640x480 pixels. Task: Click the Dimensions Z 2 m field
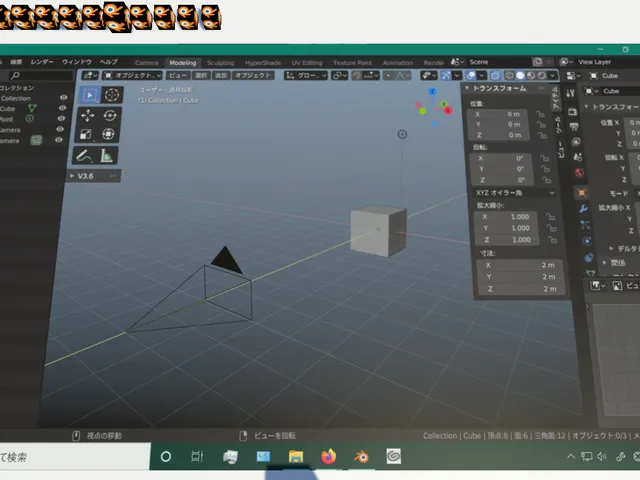click(x=521, y=289)
